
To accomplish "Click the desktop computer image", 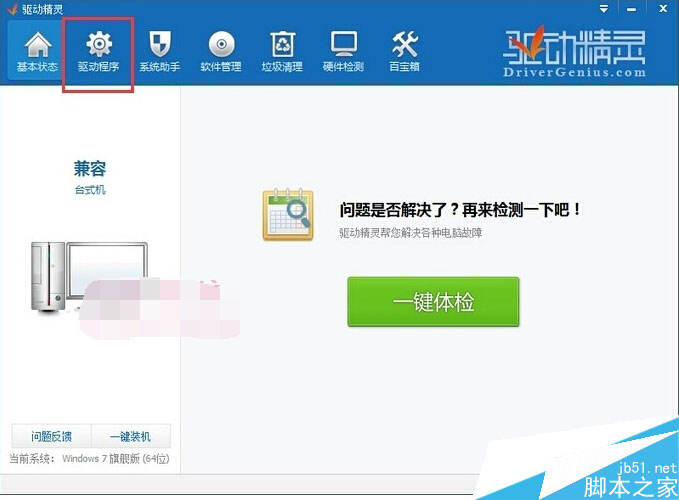I will point(90,278).
